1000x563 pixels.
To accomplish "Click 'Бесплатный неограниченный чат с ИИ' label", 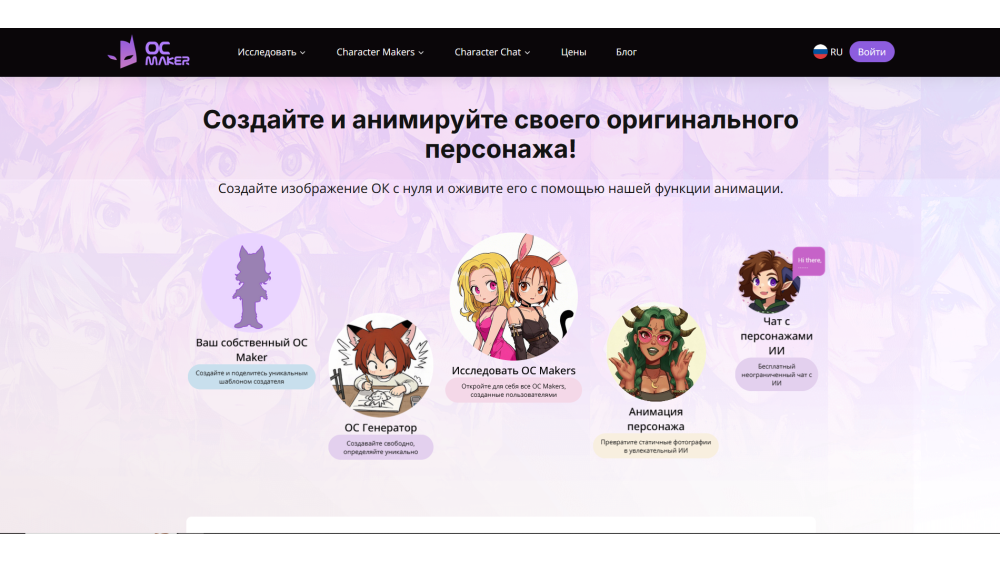I will point(776,375).
